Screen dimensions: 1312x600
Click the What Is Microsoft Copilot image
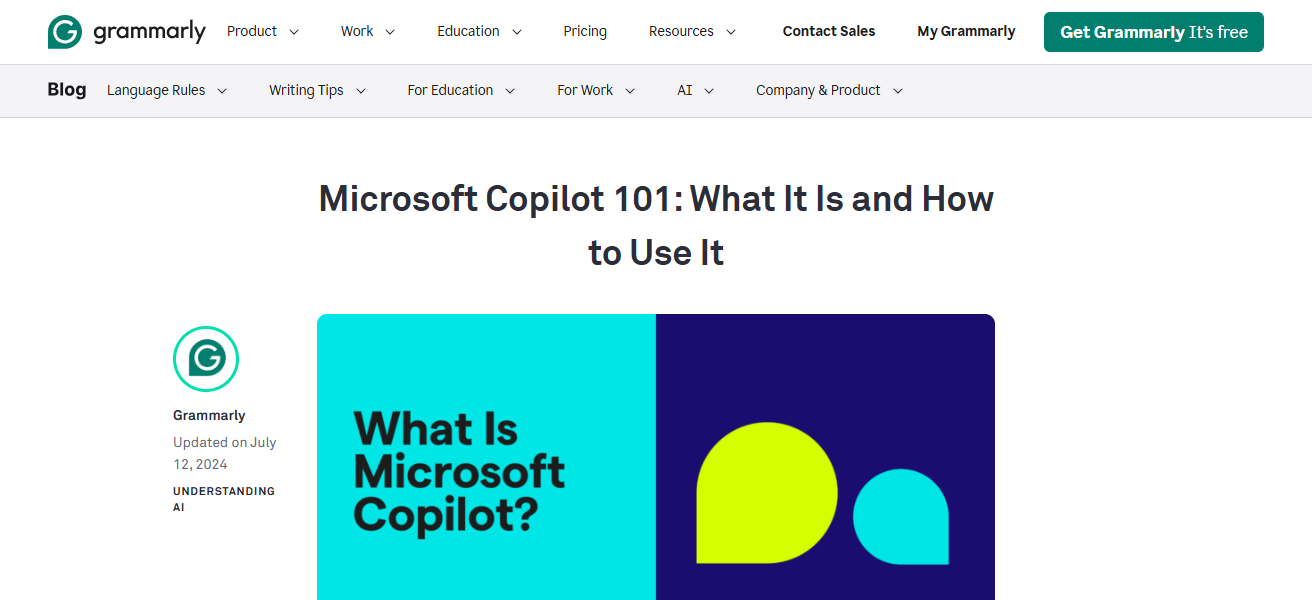(x=656, y=457)
